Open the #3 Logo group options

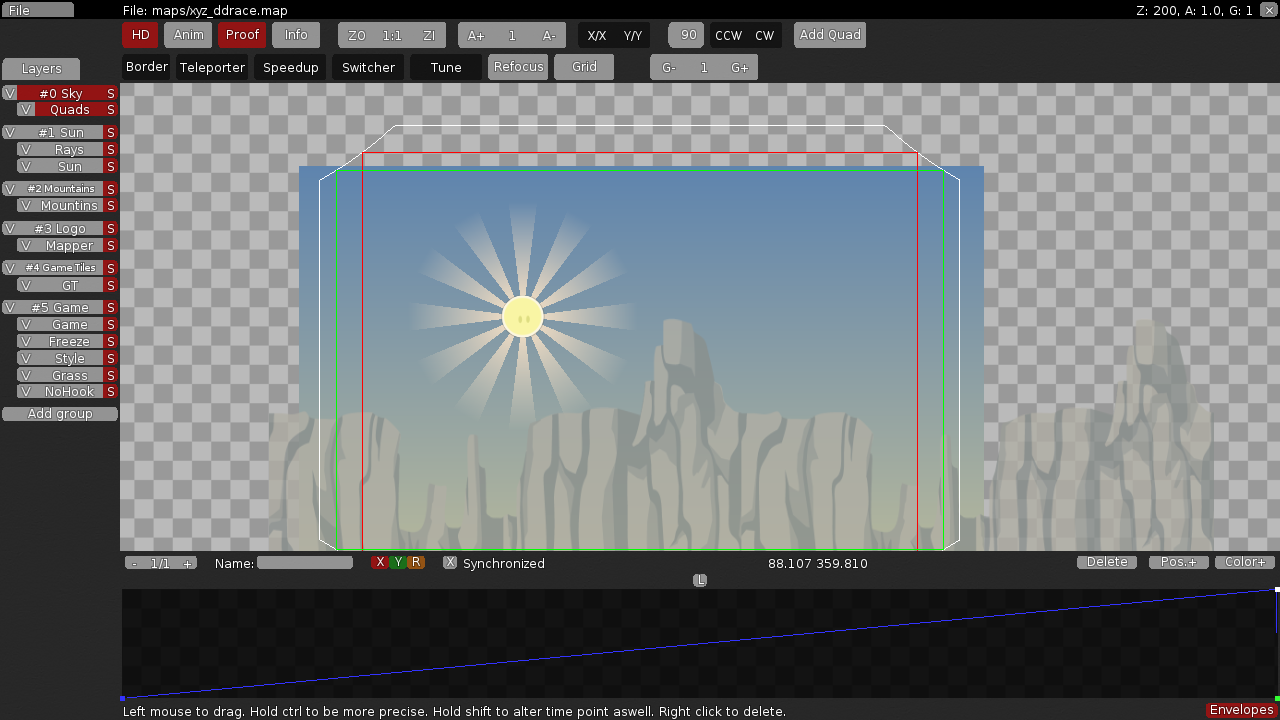pos(59,229)
